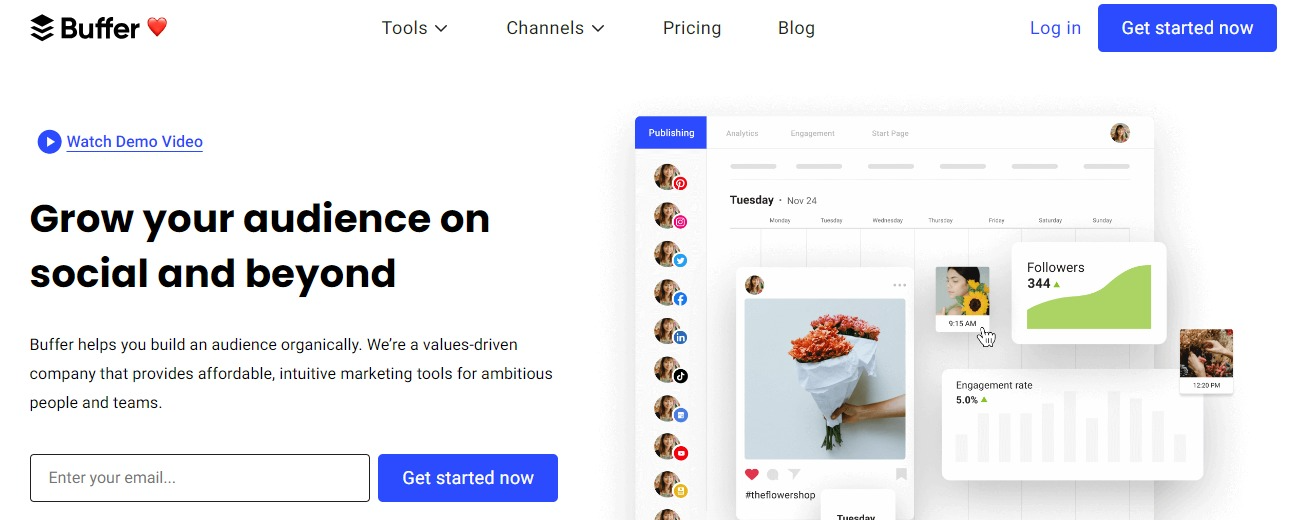Click the Log in link
This screenshot has width=1294, height=520.
tap(1055, 28)
